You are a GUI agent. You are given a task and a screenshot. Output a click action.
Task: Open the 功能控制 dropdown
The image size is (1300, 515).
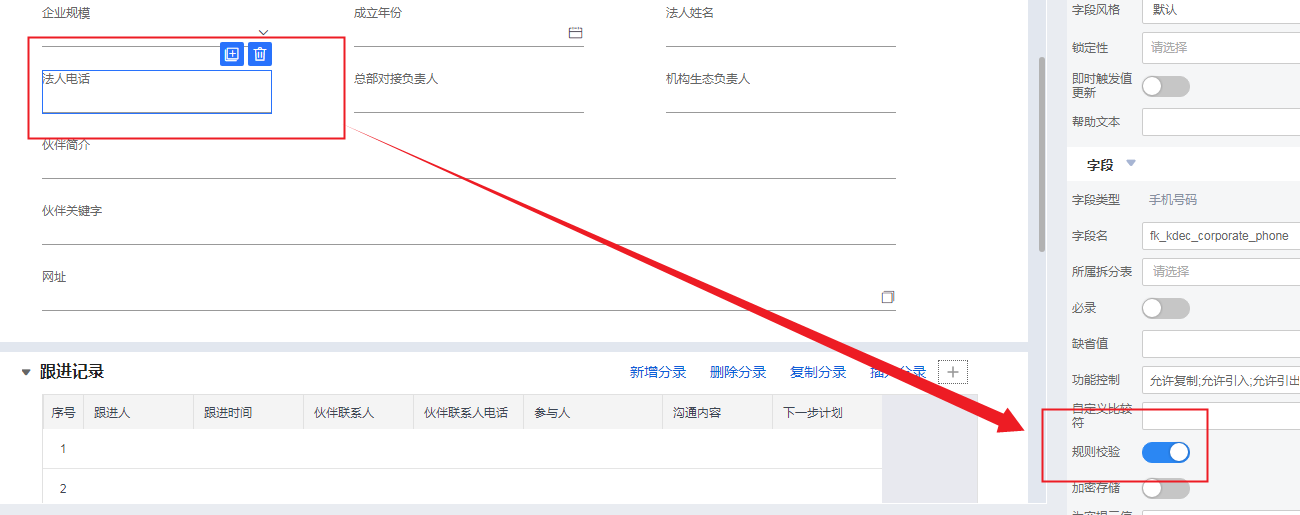point(1221,380)
